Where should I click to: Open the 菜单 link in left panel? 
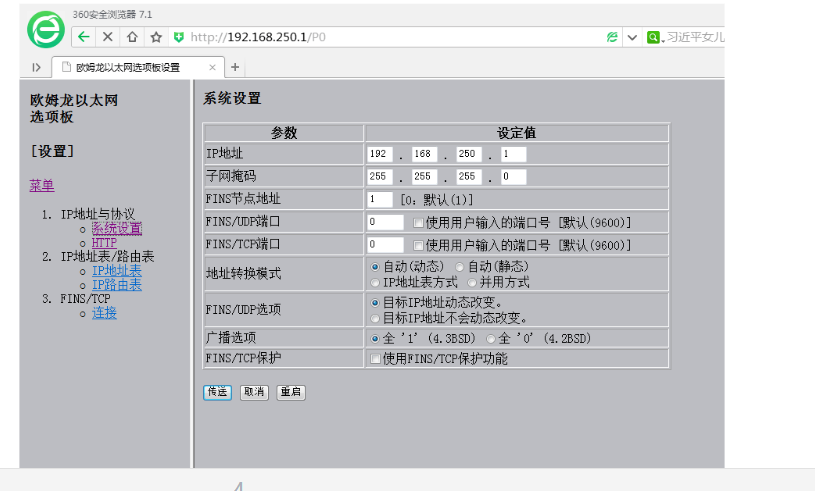[41, 185]
